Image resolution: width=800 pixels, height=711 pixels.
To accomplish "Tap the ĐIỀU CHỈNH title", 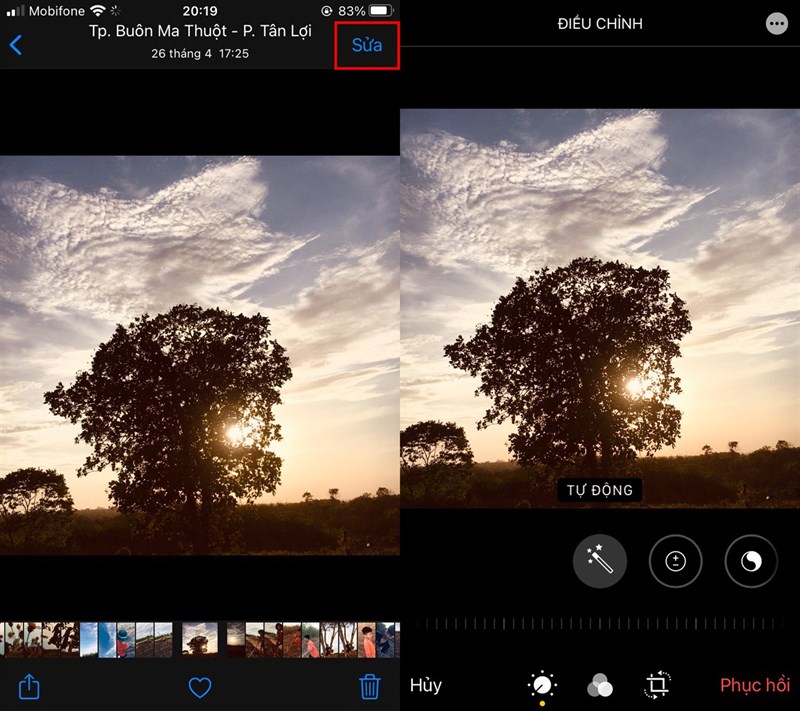I will point(600,23).
